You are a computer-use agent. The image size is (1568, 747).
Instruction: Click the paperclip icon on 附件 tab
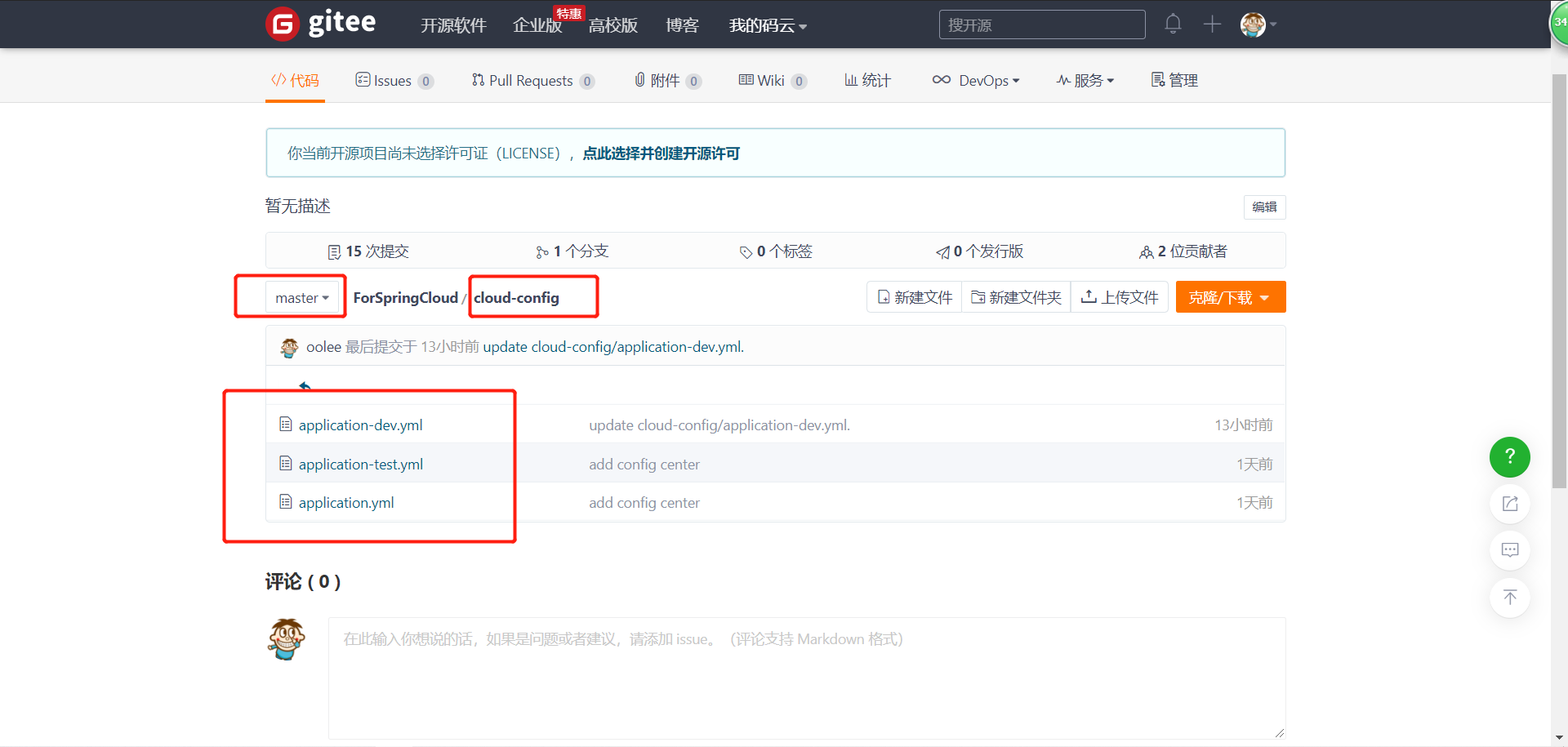coord(639,79)
